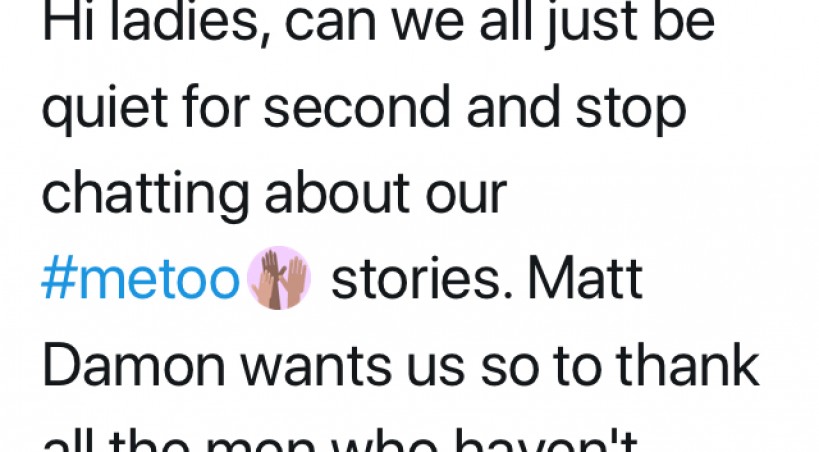Open the #metoo hashtag link
The width and height of the screenshot is (819, 452).
[141, 281]
